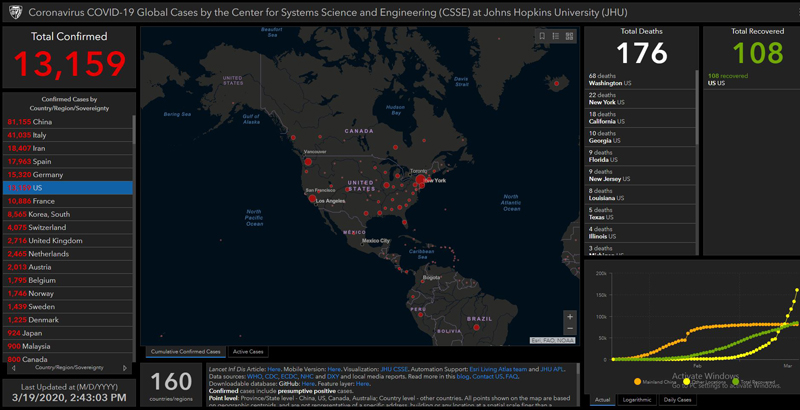Image resolution: width=800 pixels, height=410 pixels.
Task: Switch to Active Cases map tab
Action: point(248,351)
